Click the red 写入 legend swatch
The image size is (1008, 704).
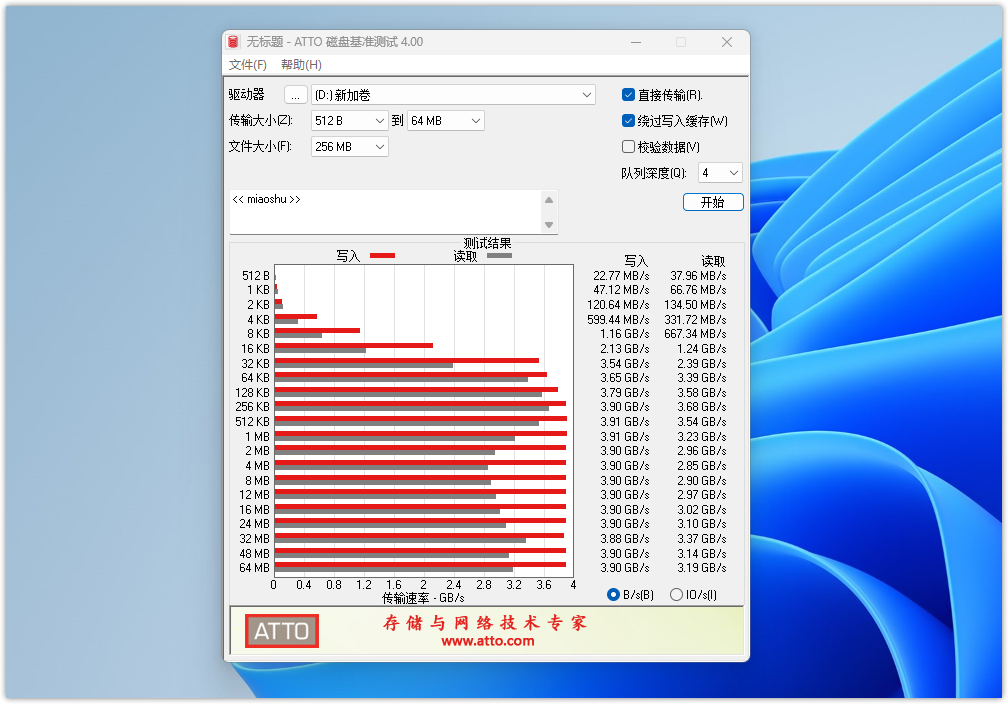(x=382, y=256)
